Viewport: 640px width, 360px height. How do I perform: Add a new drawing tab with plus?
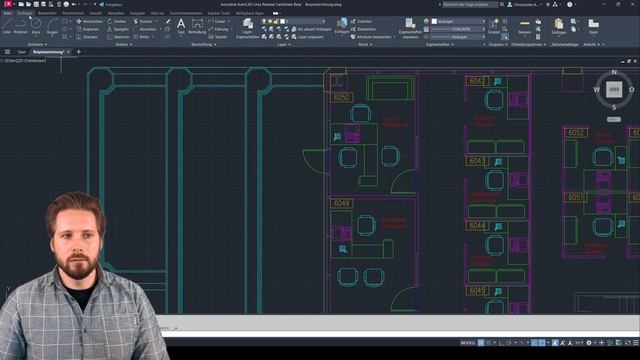(79, 52)
